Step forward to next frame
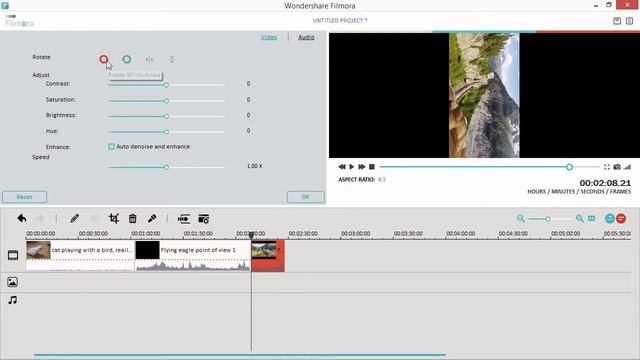The width and height of the screenshot is (640, 360). pos(362,167)
